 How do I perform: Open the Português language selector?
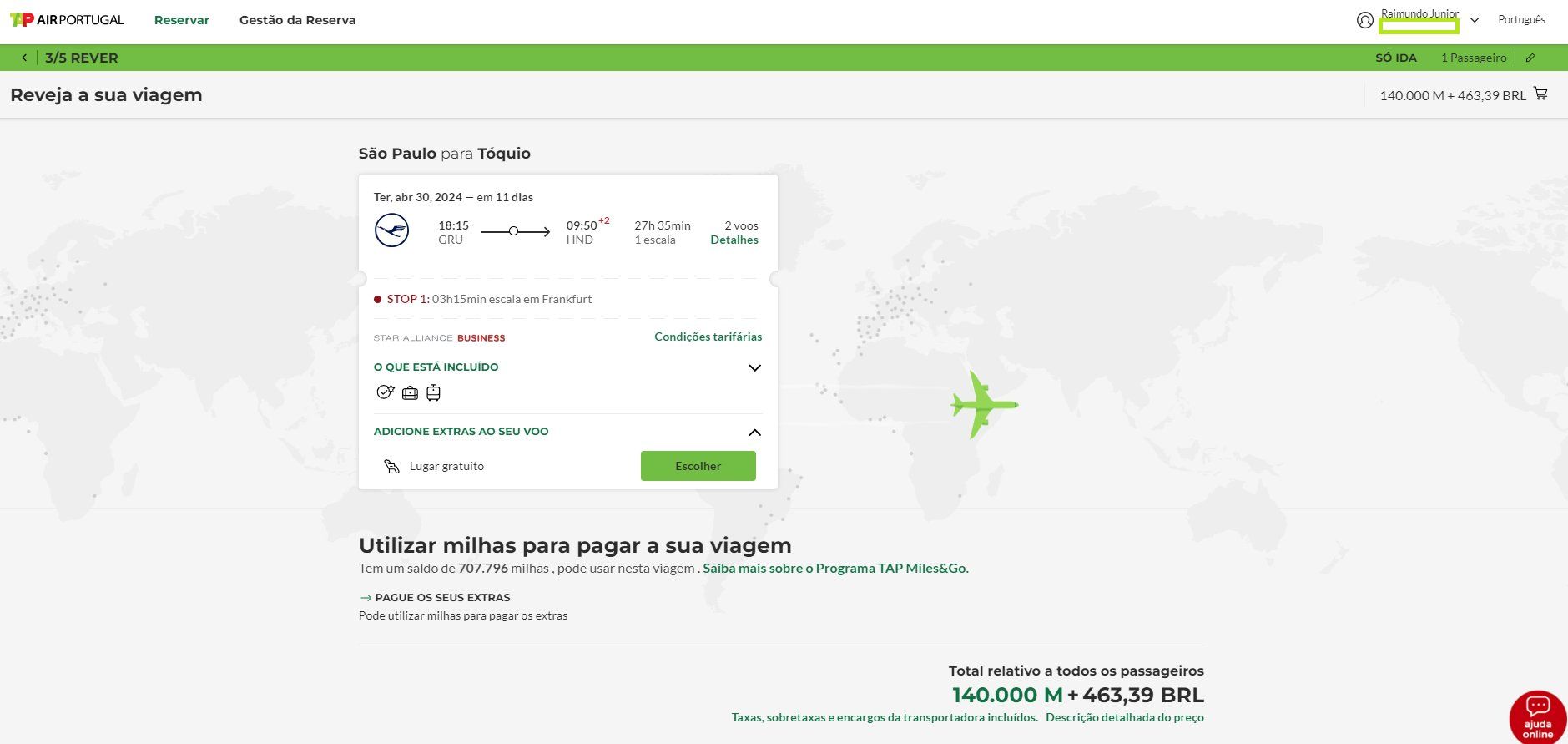[x=1521, y=20]
